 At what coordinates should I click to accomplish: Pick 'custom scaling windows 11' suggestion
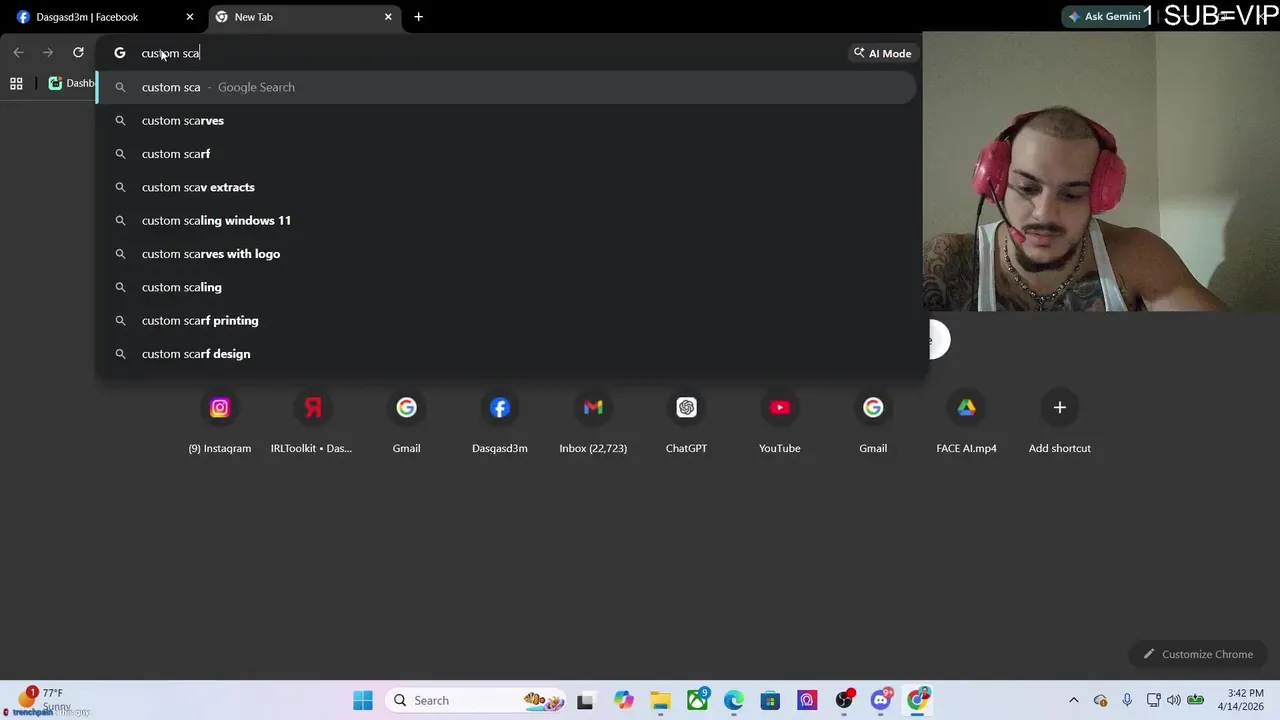coord(507,220)
